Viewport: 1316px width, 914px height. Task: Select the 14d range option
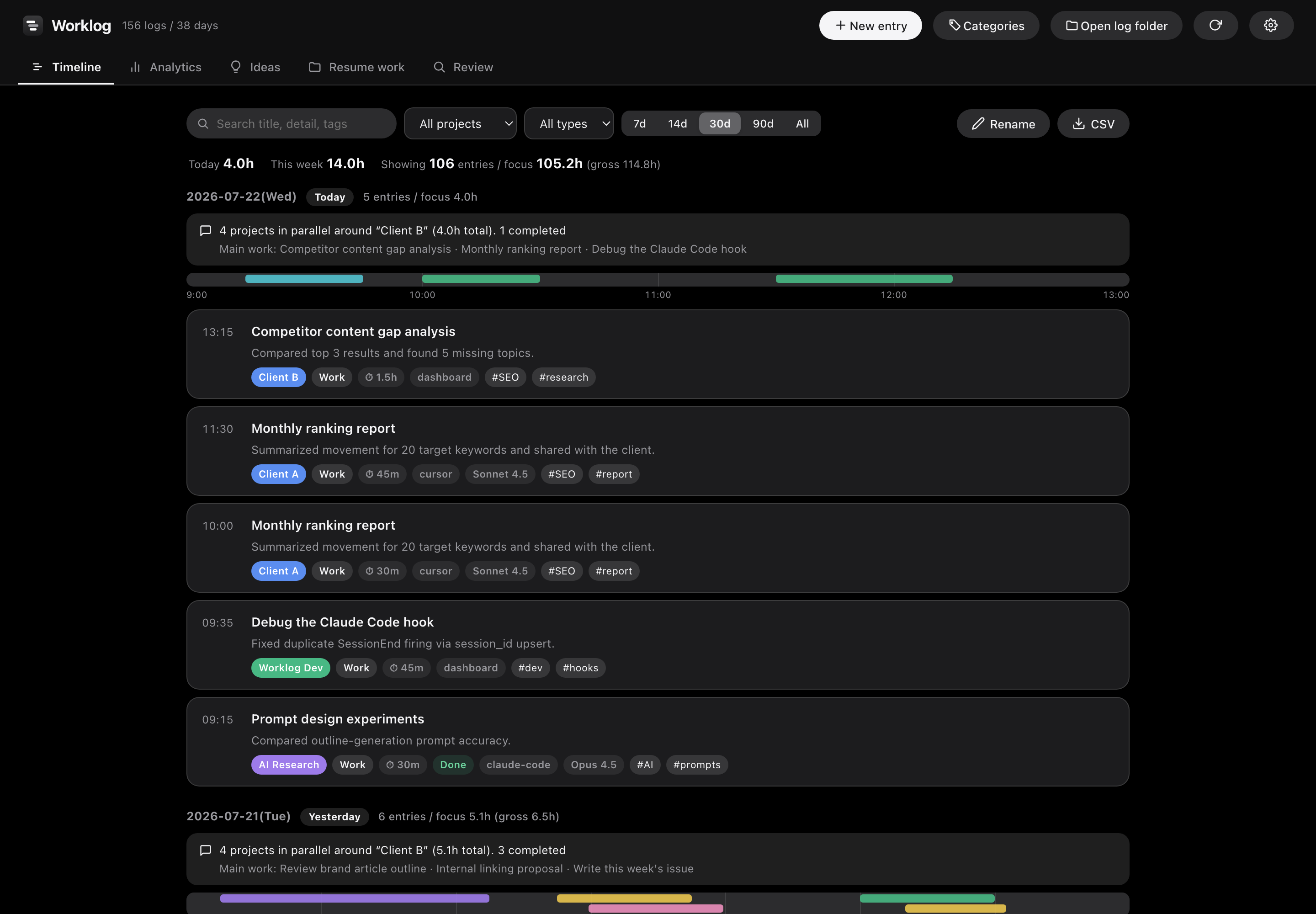[x=677, y=124]
